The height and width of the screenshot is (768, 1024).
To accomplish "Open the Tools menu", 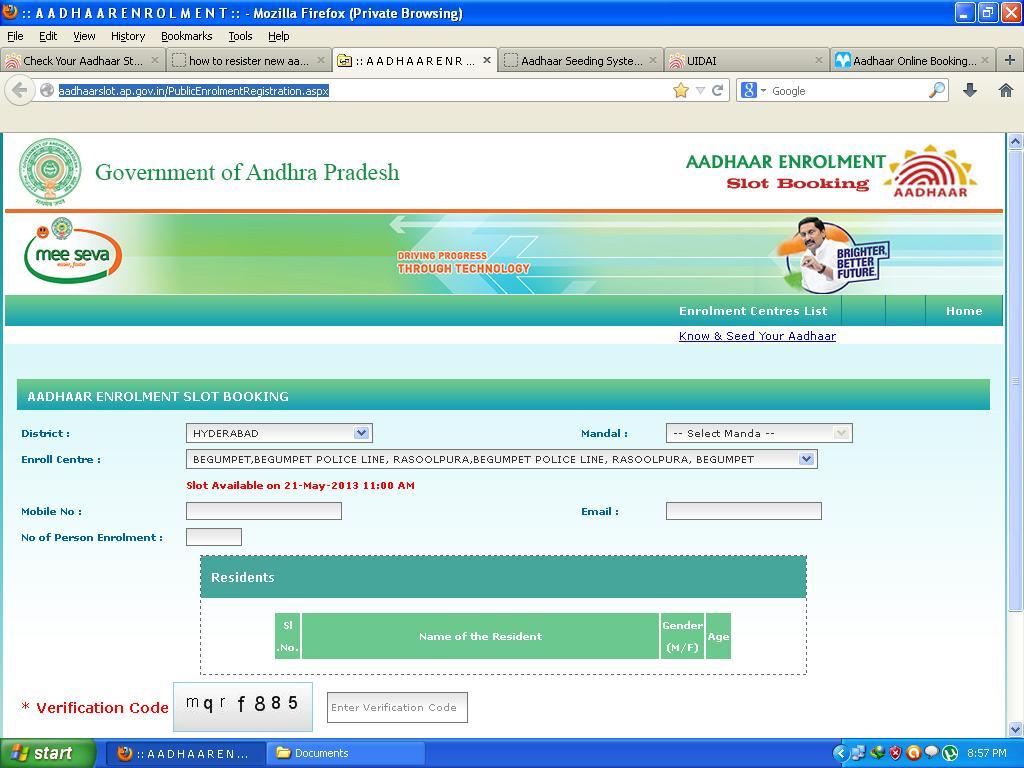I will pyautogui.click(x=240, y=36).
